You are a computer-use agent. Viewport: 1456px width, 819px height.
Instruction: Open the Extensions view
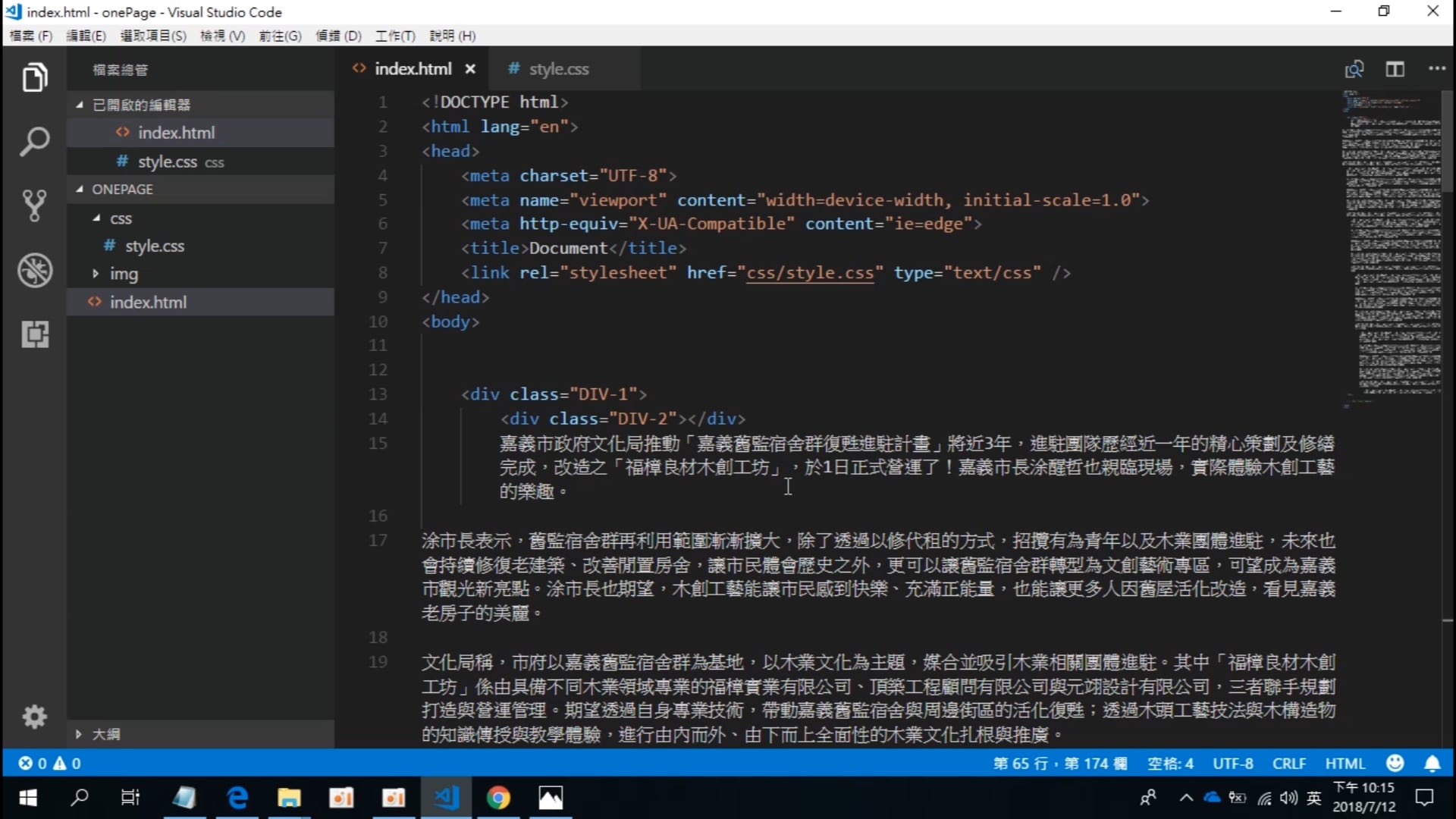34,334
